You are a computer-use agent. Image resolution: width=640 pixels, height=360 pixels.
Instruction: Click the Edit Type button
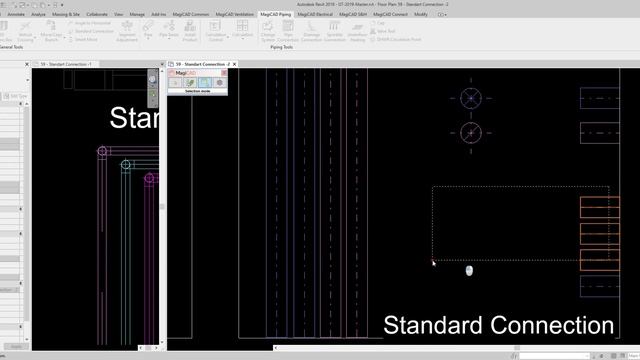(15, 96)
